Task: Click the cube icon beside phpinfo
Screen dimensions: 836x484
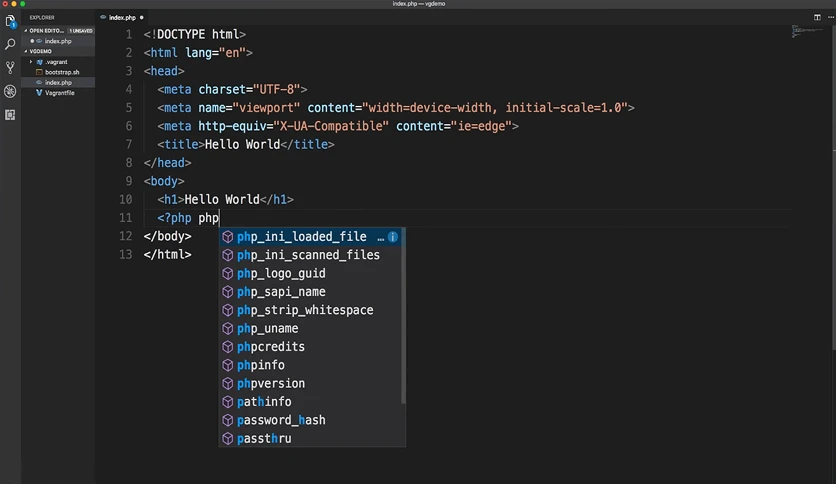Action: click(228, 365)
